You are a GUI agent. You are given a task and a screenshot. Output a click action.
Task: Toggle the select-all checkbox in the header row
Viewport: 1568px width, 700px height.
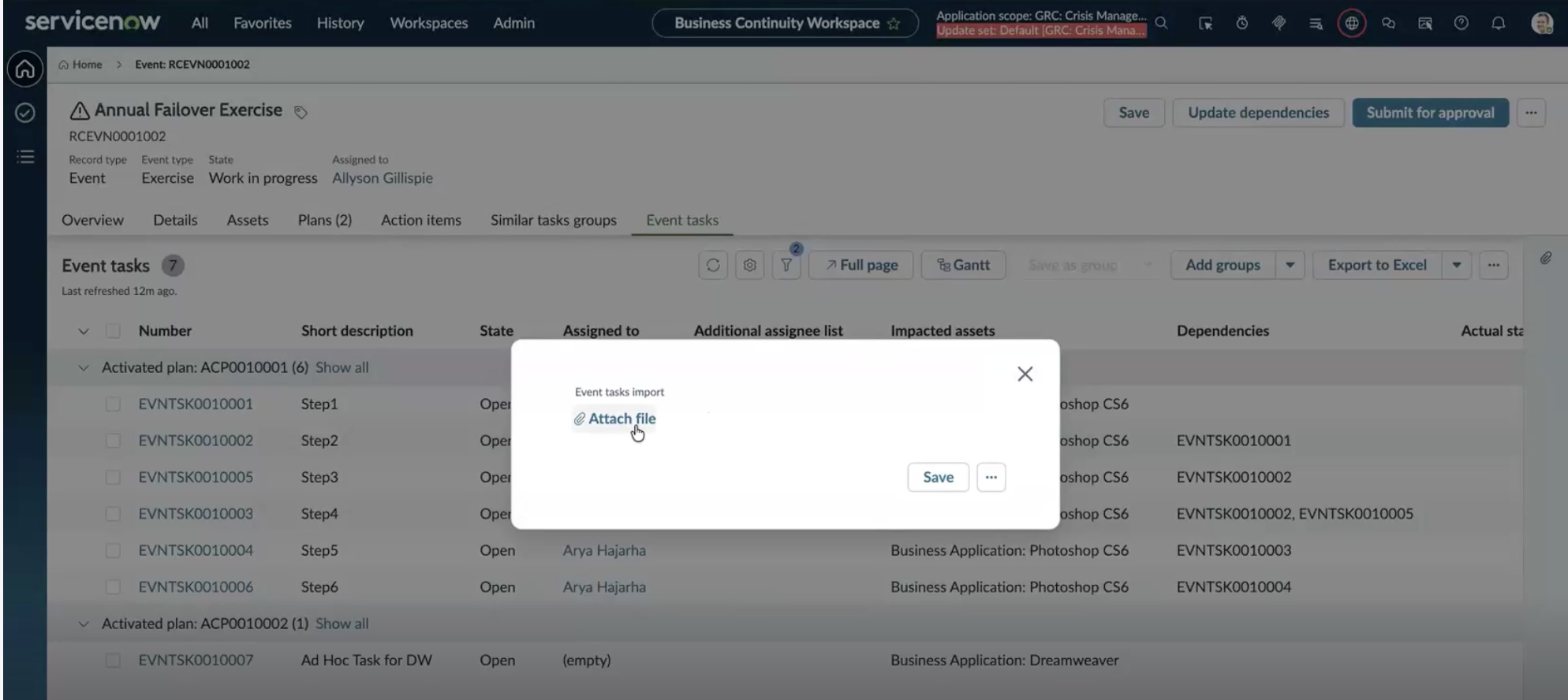[x=113, y=330]
